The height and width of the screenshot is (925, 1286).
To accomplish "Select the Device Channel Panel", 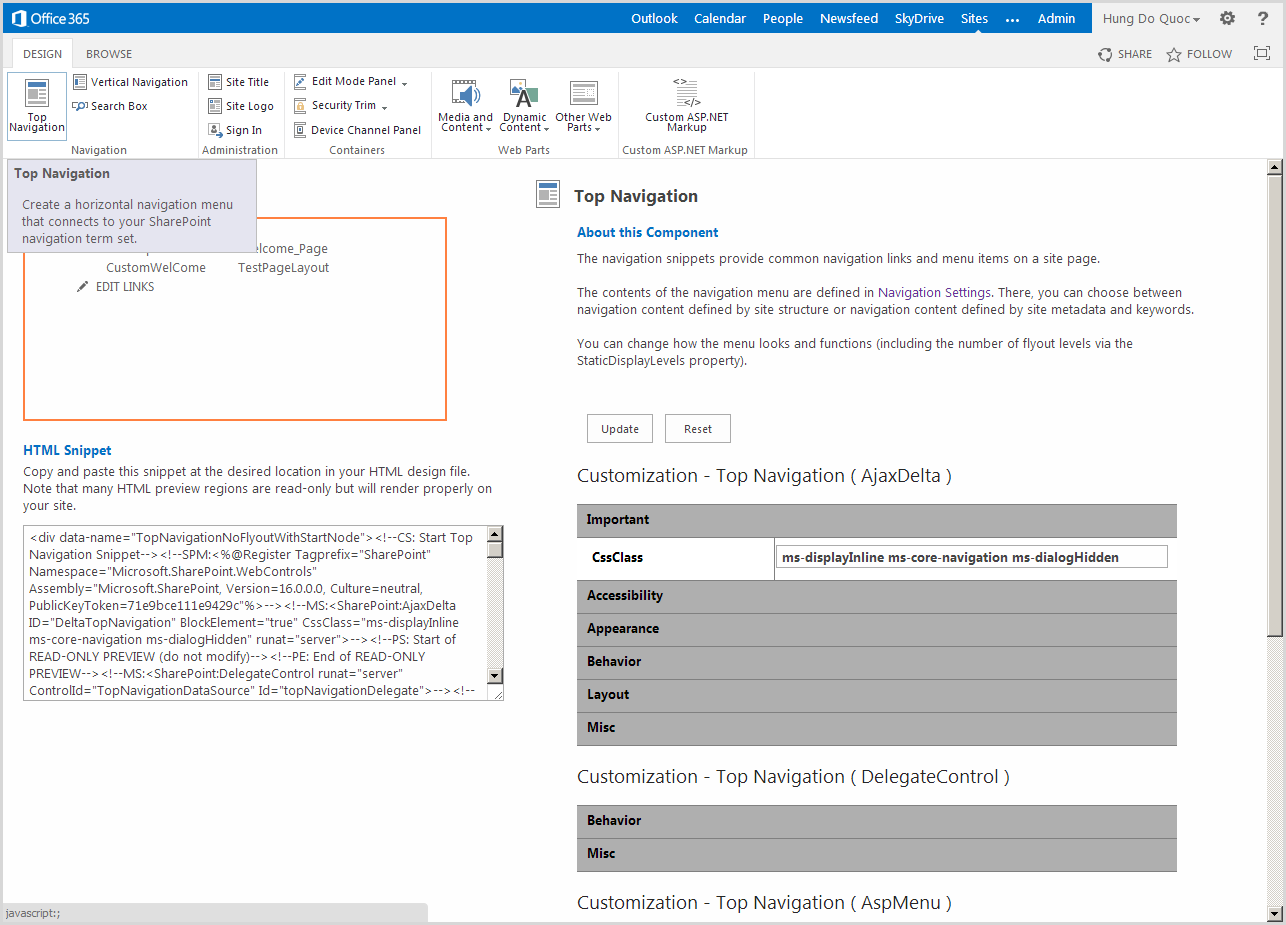I will (357, 130).
